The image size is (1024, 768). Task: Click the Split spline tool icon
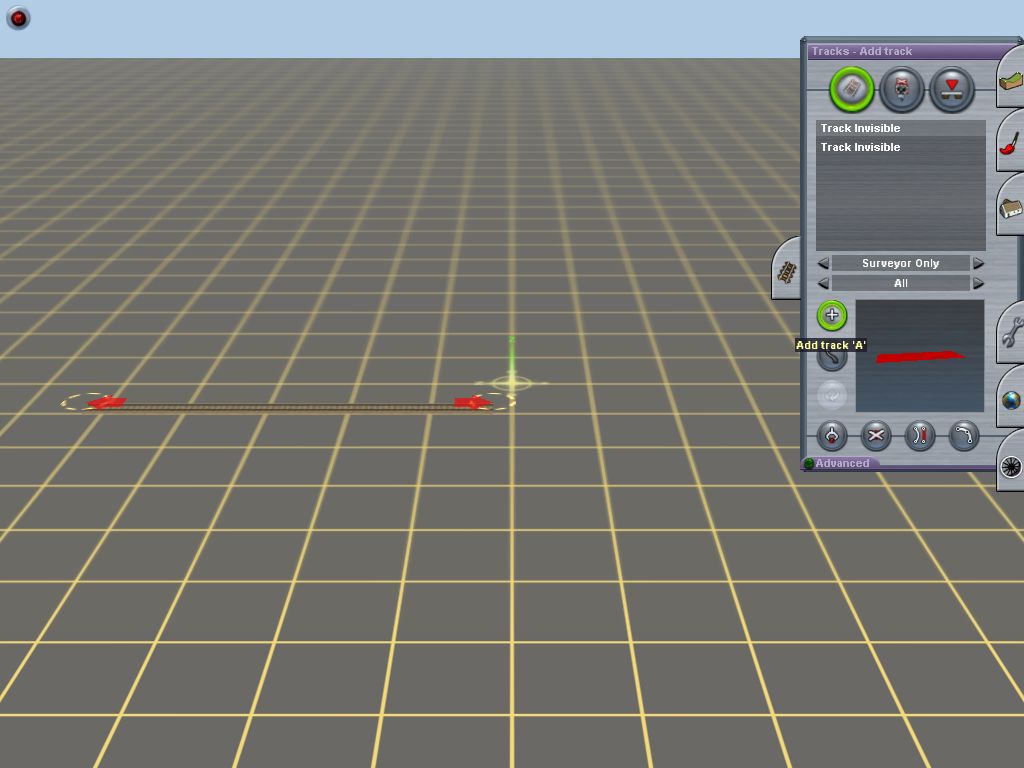(832, 435)
